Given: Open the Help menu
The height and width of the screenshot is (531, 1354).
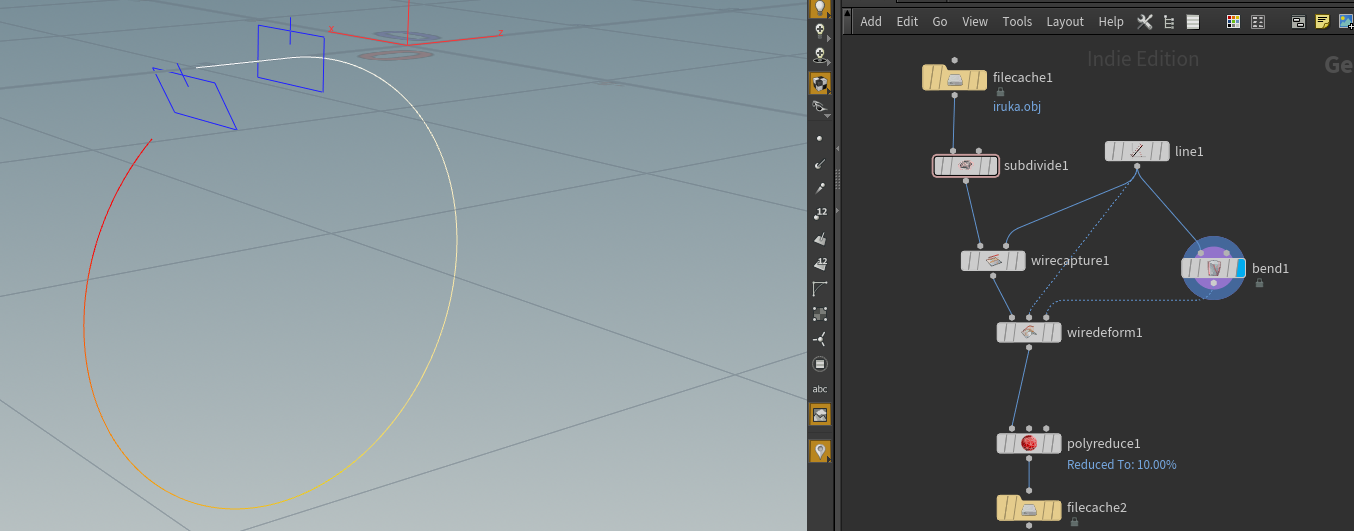Looking at the screenshot, I should (x=1111, y=21).
